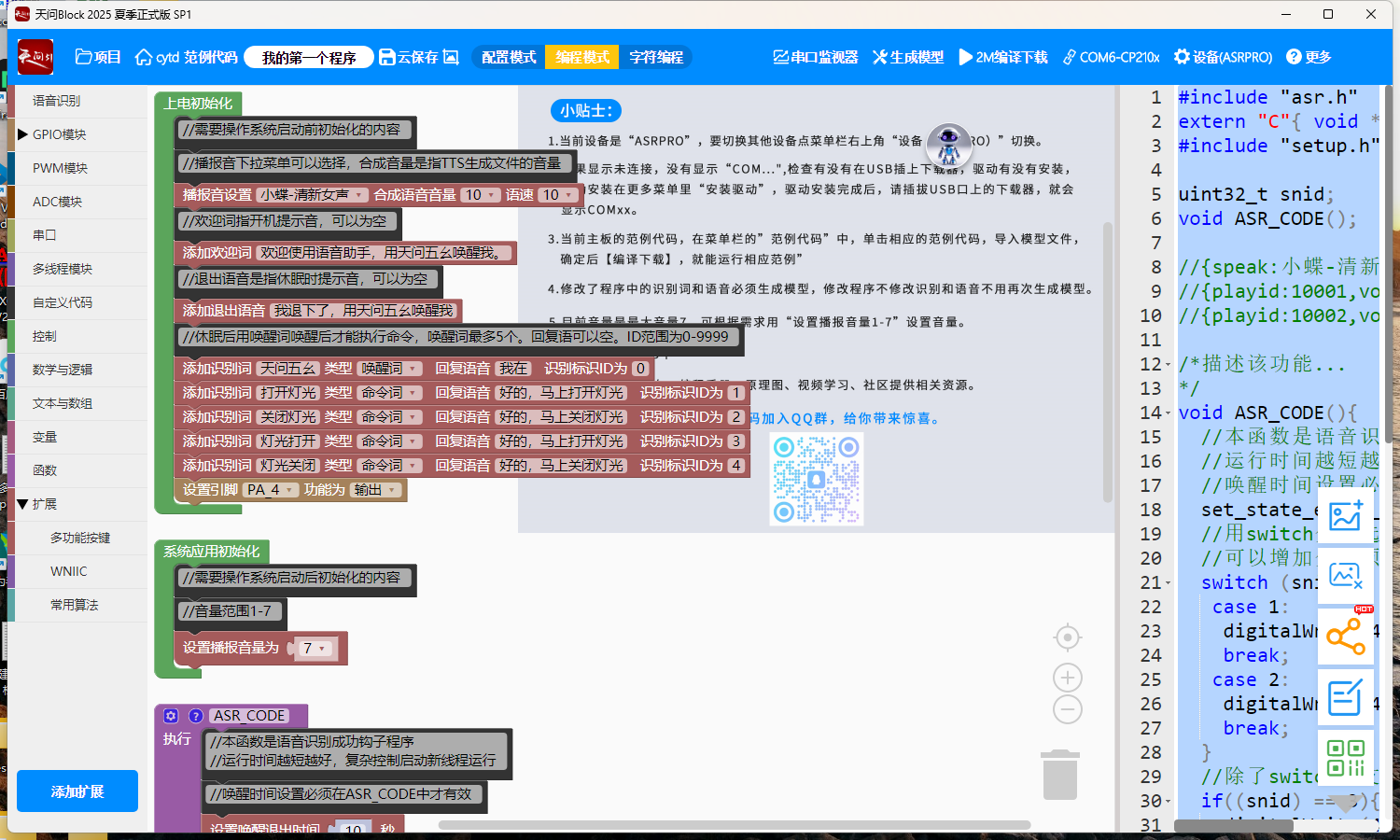
Task: Click the green QR code scan icon
Action: pos(1345,758)
